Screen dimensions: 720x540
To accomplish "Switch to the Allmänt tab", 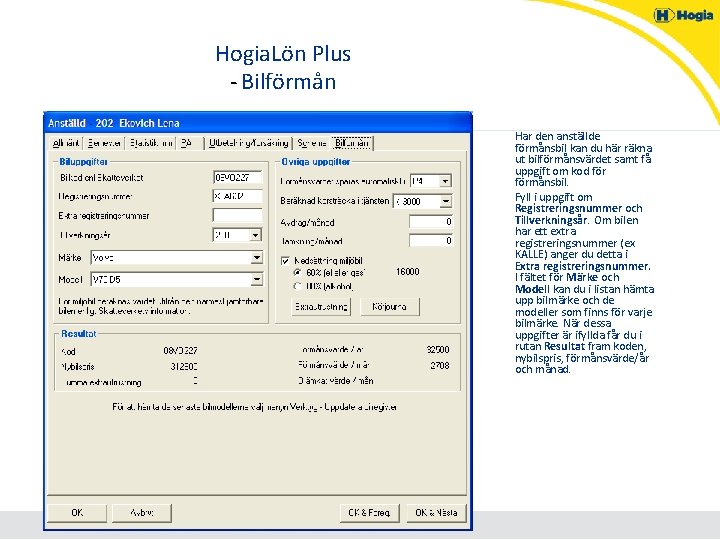I will 66,143.
